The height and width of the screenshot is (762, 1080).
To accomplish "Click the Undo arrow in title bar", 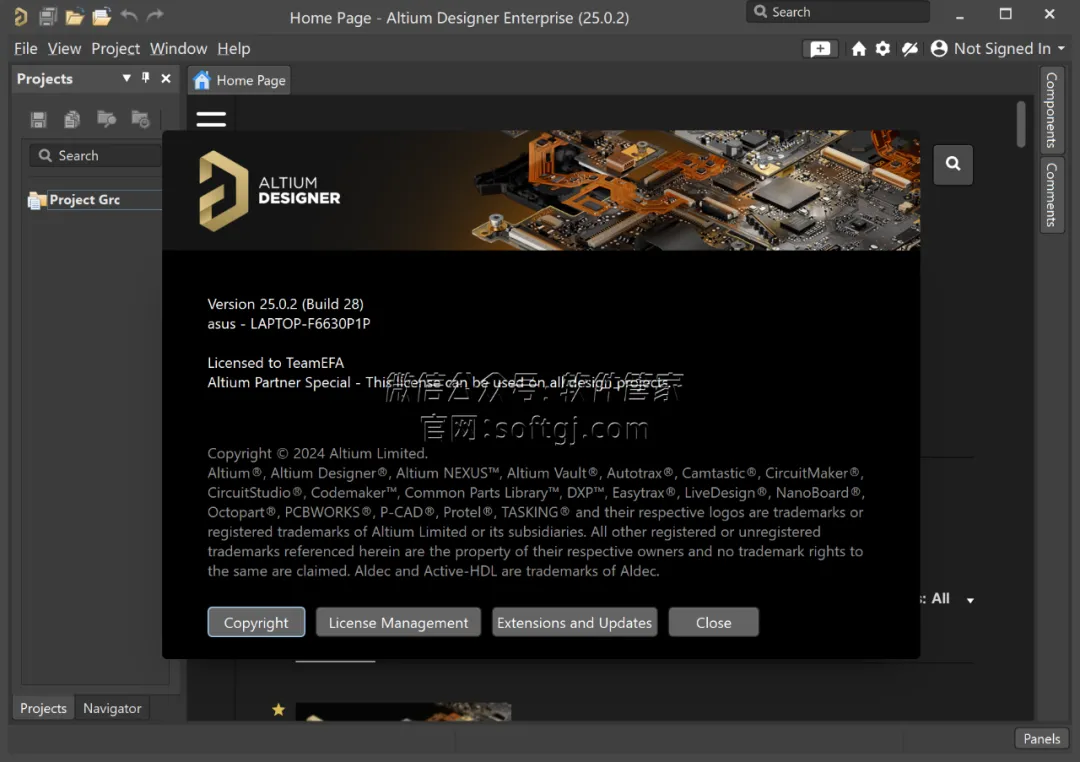I will pyautogui.click(x=129, y=14).
